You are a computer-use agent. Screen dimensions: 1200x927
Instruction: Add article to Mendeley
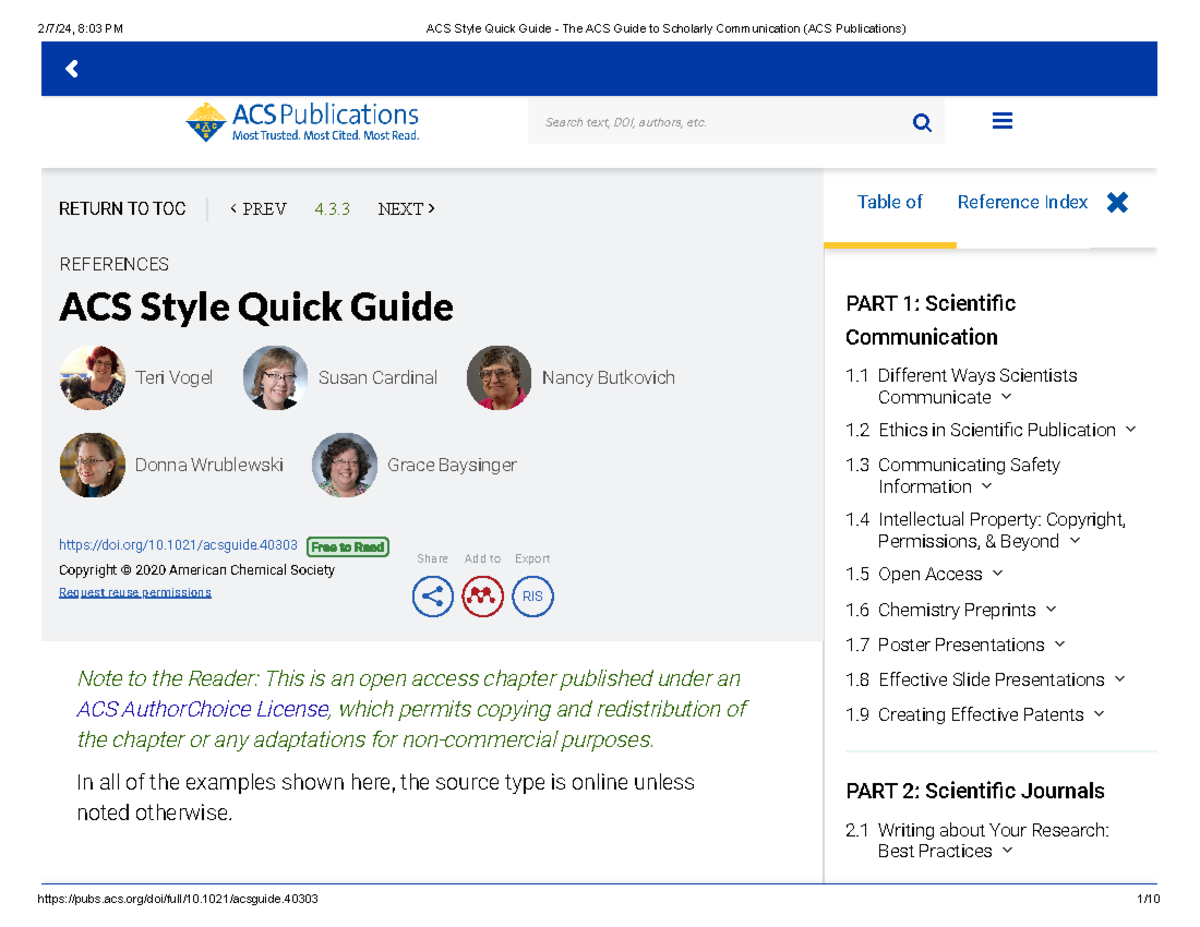tap(482, 596)
